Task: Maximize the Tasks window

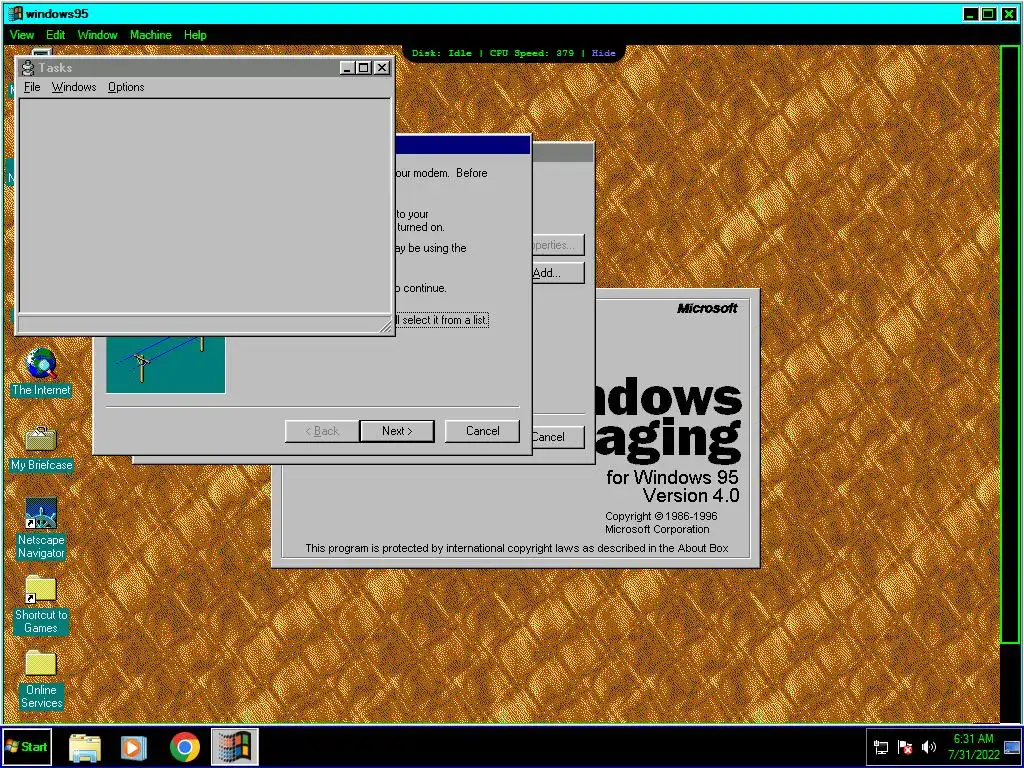Action: (x=364, y=67)
